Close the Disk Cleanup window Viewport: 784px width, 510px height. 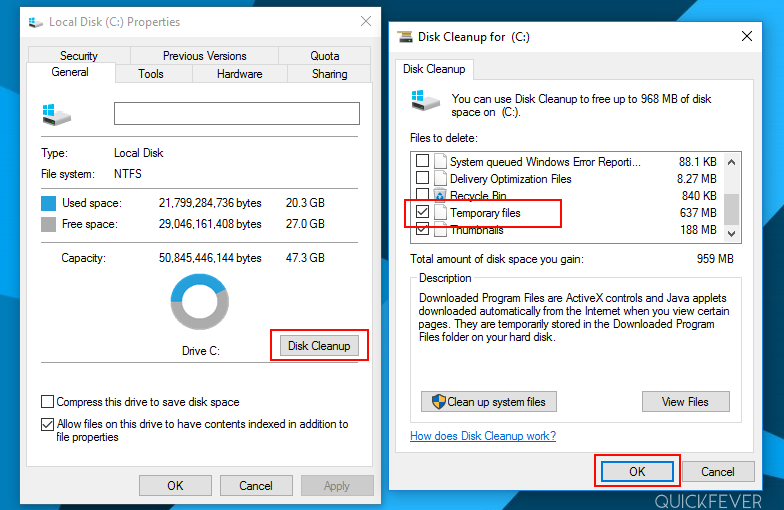point(747,36)
